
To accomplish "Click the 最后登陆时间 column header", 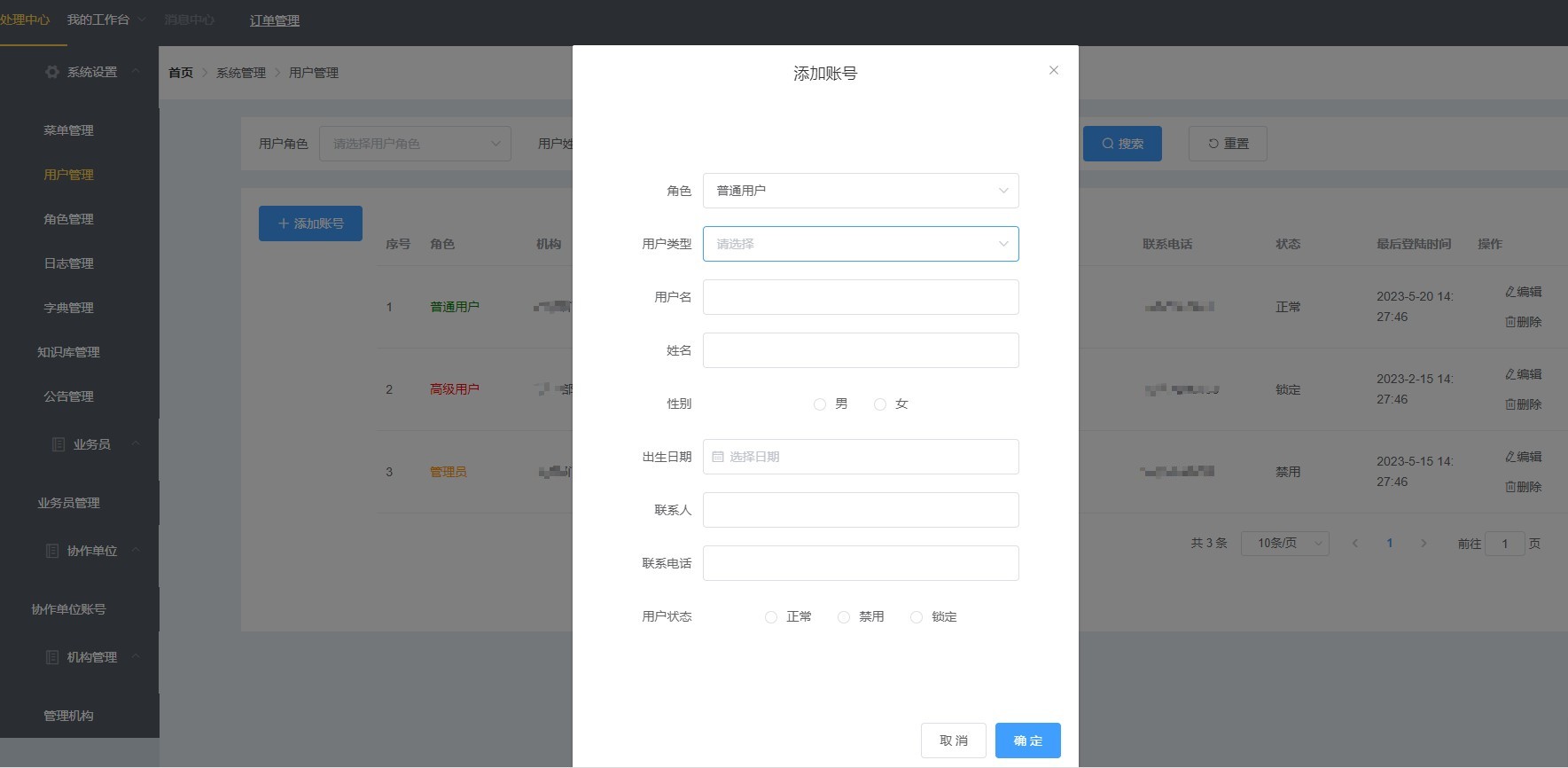I will 1414,244.
